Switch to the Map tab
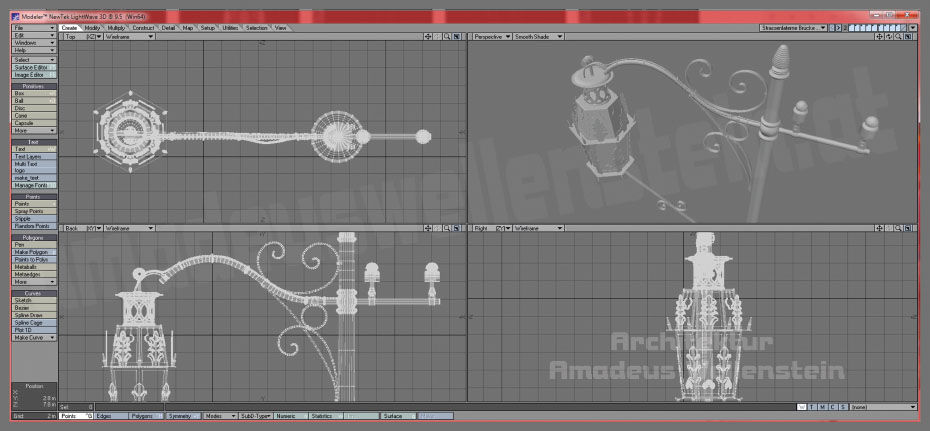 188,28
